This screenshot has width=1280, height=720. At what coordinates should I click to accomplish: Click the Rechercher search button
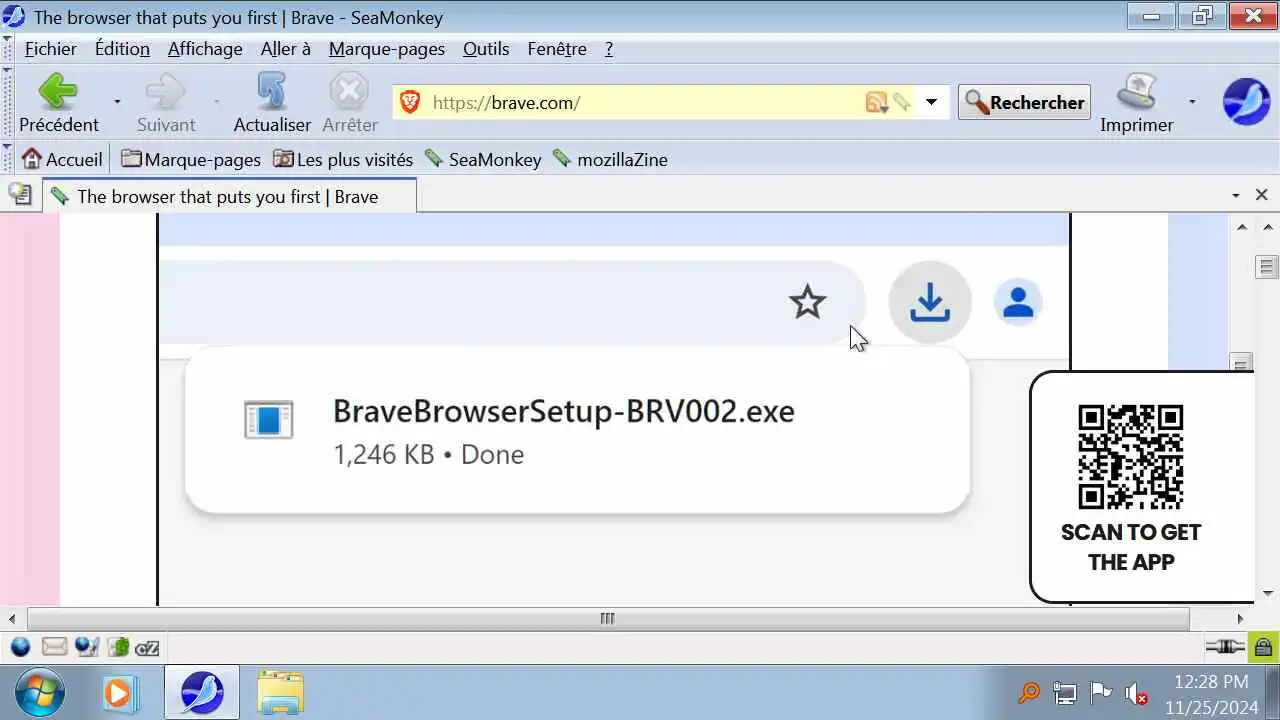tap(1025, 102)
